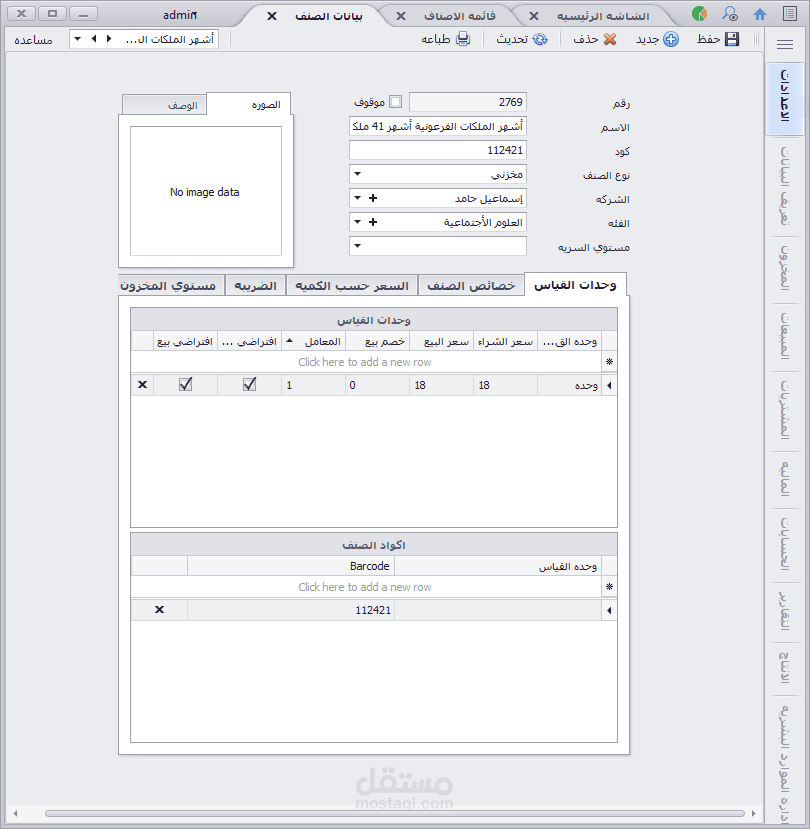The image size is (810, 829).
Task: Add new category with plus in الفئه
Action: [373, 222]
